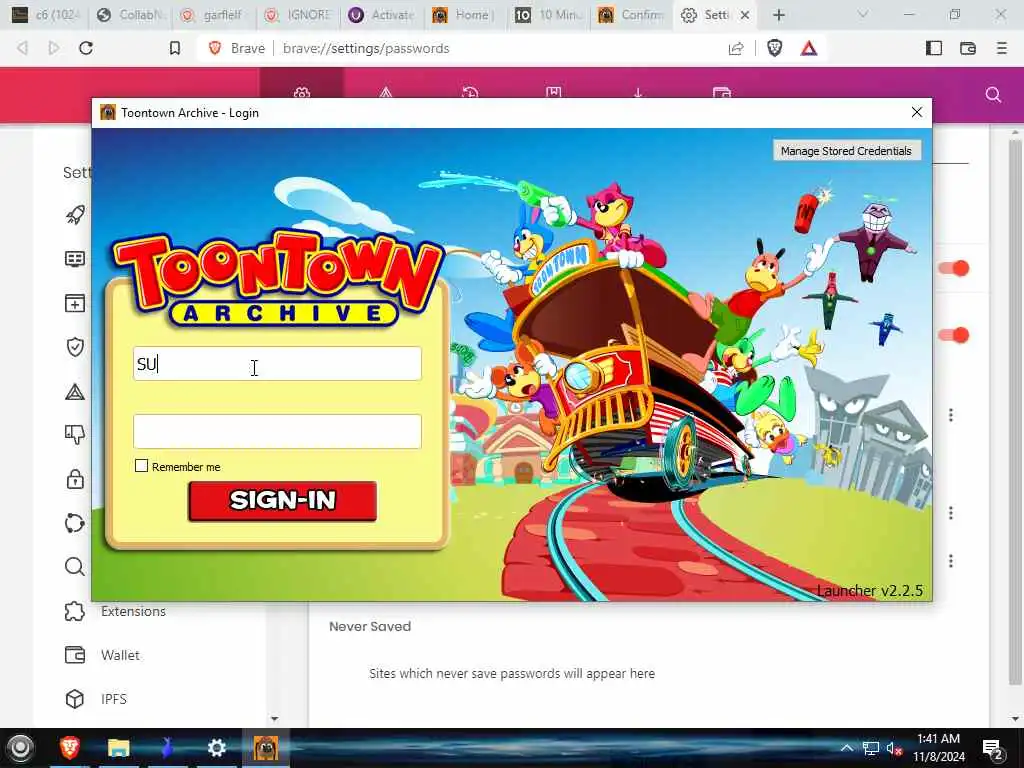Bookmark this page with the bookmark icon

point(174,48)
